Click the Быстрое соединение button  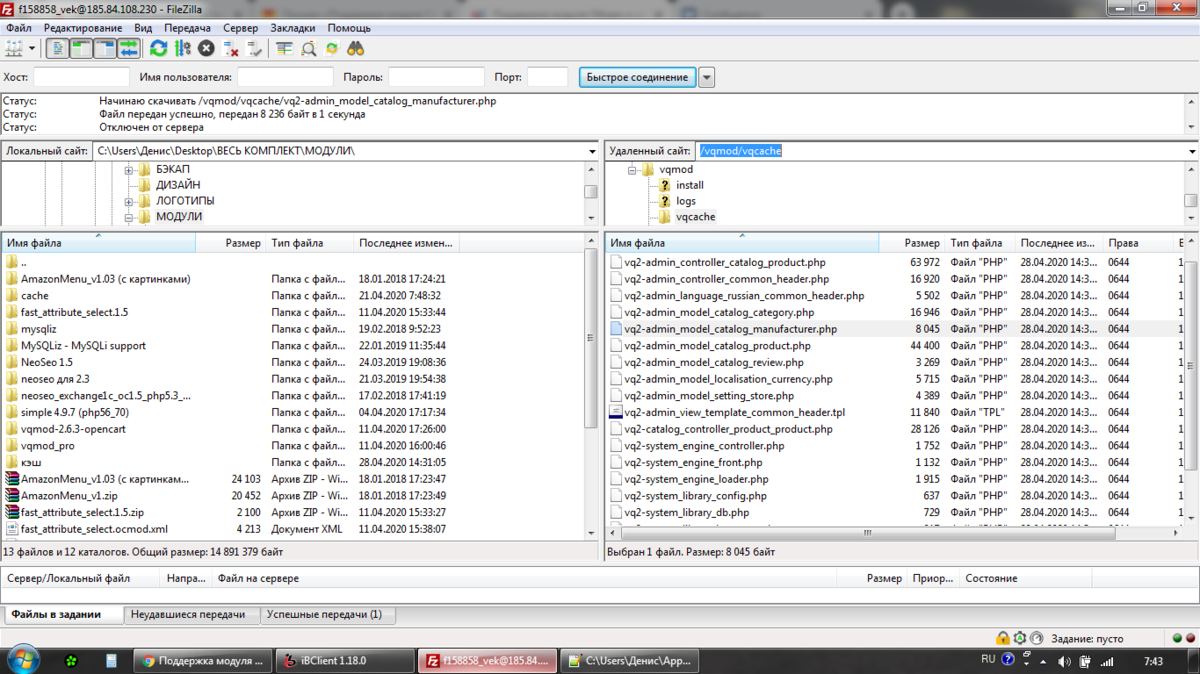click(x=637, y=77)
